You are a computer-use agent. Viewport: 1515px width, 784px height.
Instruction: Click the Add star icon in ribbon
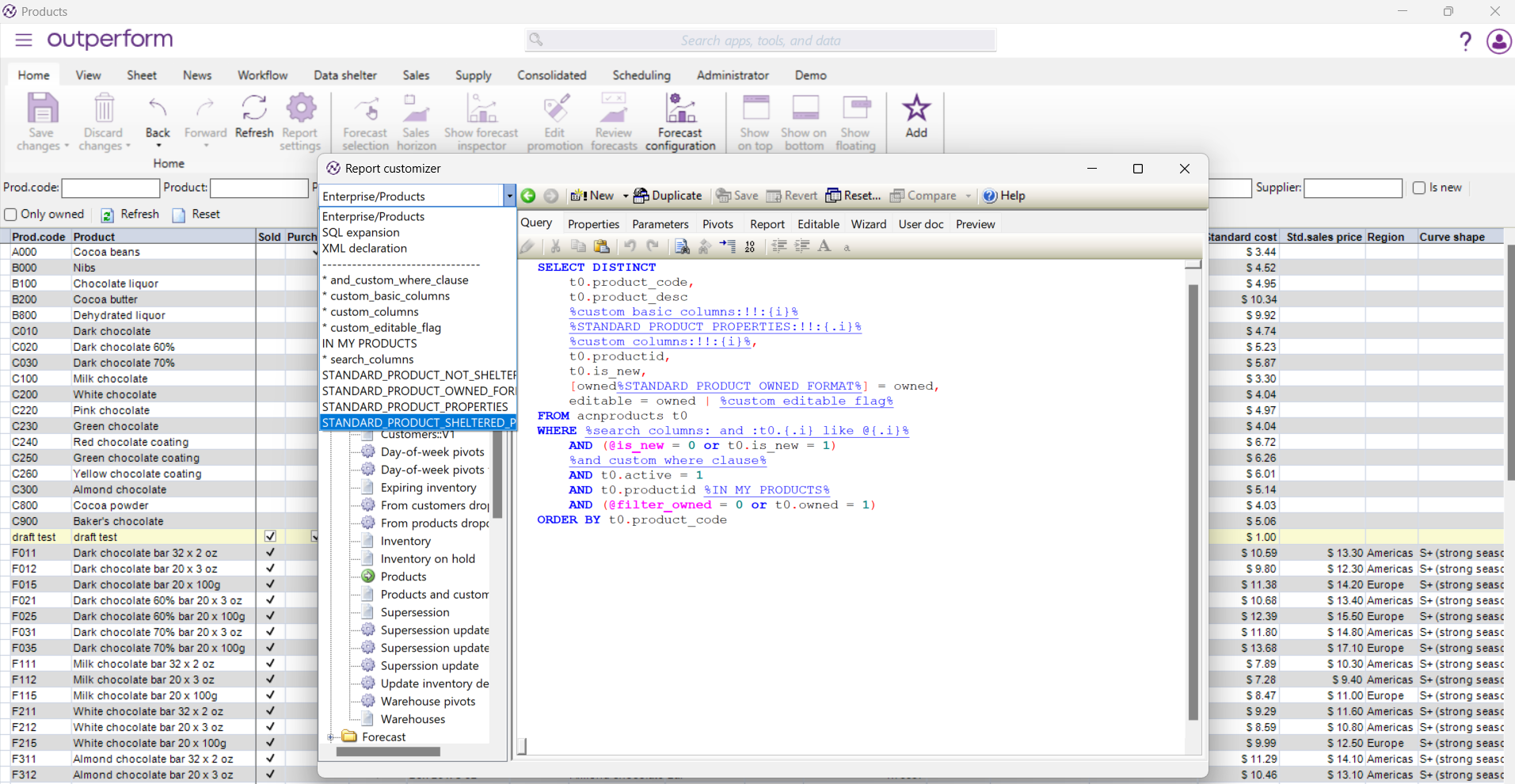[916, 108]
